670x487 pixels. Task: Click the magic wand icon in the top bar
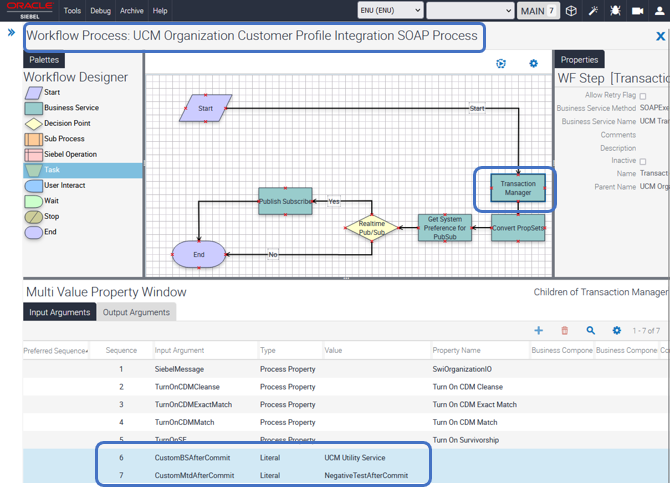pyautogui.click(x=593, y=11)
